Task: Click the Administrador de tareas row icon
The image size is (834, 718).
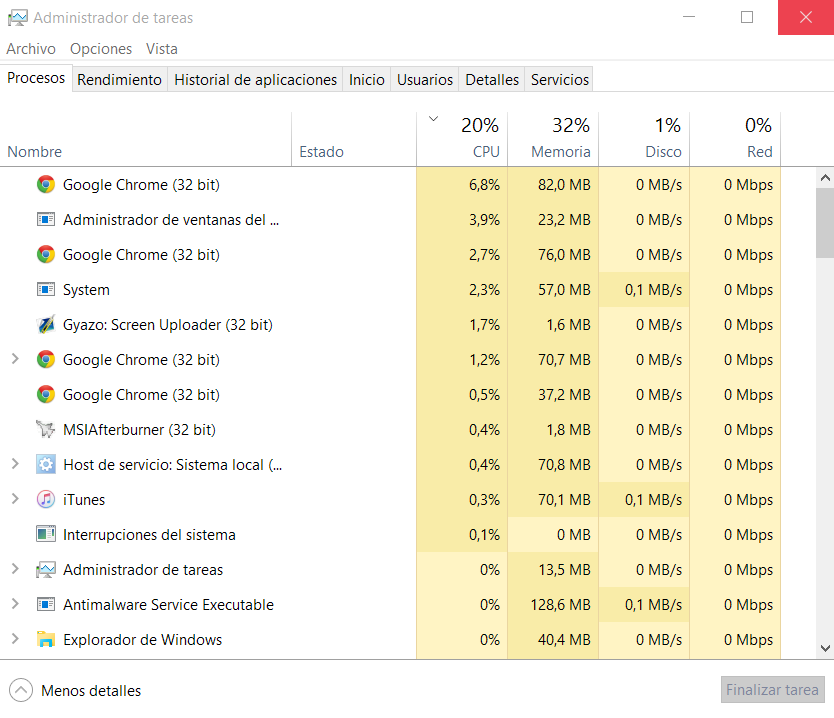Action: pos(46,570)
